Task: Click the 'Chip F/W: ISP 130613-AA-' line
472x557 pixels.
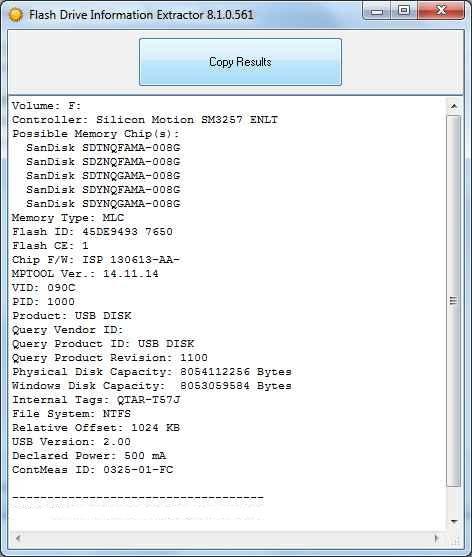Action: tap(96, 260)
